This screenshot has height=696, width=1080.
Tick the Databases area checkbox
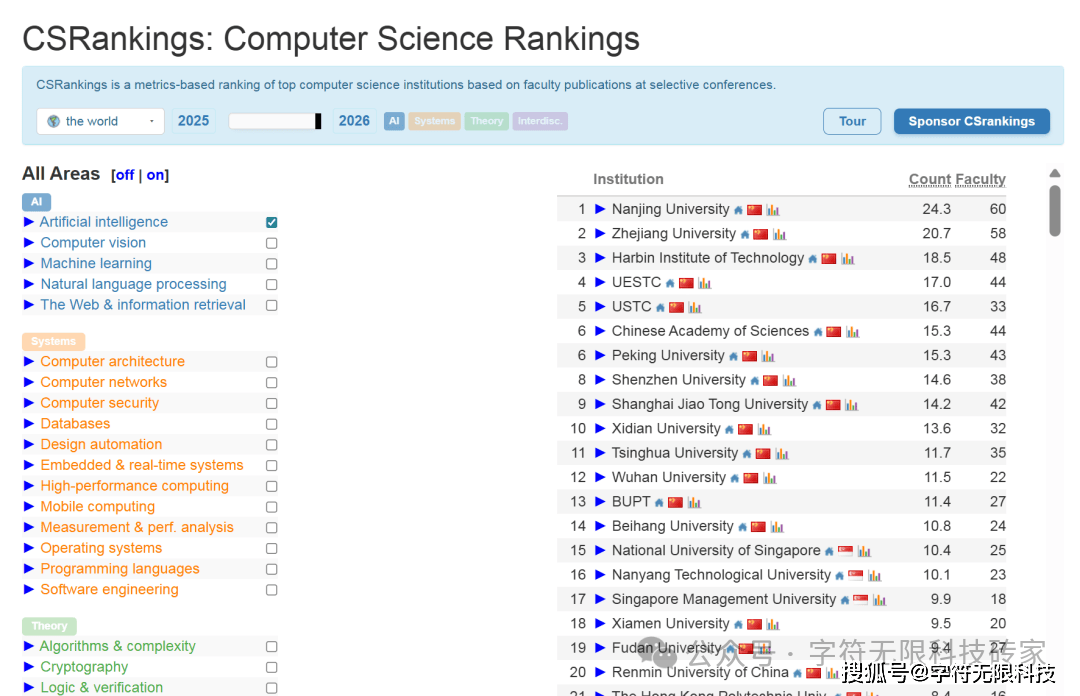[x=272, y=424]
